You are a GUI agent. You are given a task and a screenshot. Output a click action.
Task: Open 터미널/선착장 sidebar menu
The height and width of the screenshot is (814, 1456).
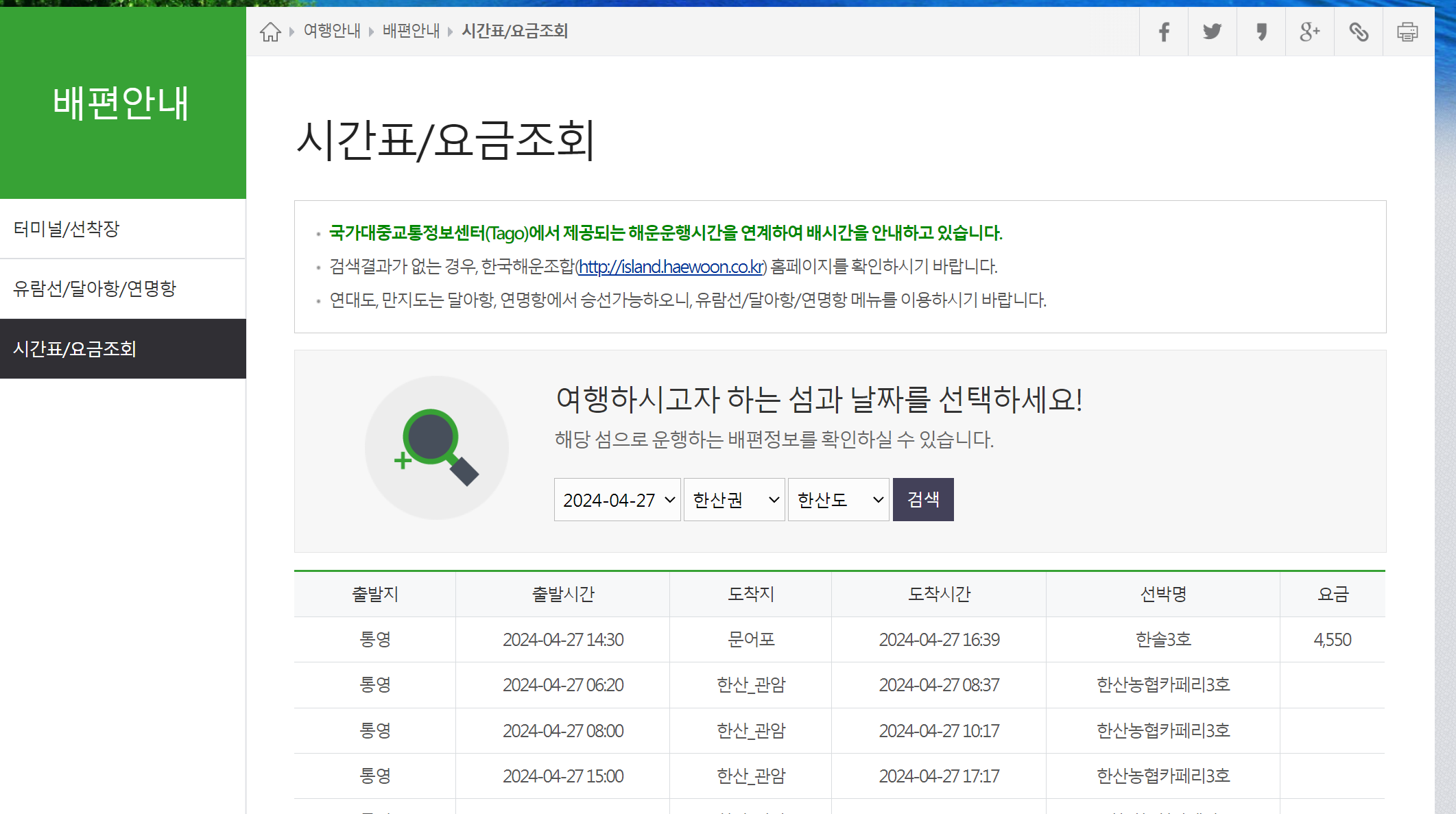(x=67, y=229)
